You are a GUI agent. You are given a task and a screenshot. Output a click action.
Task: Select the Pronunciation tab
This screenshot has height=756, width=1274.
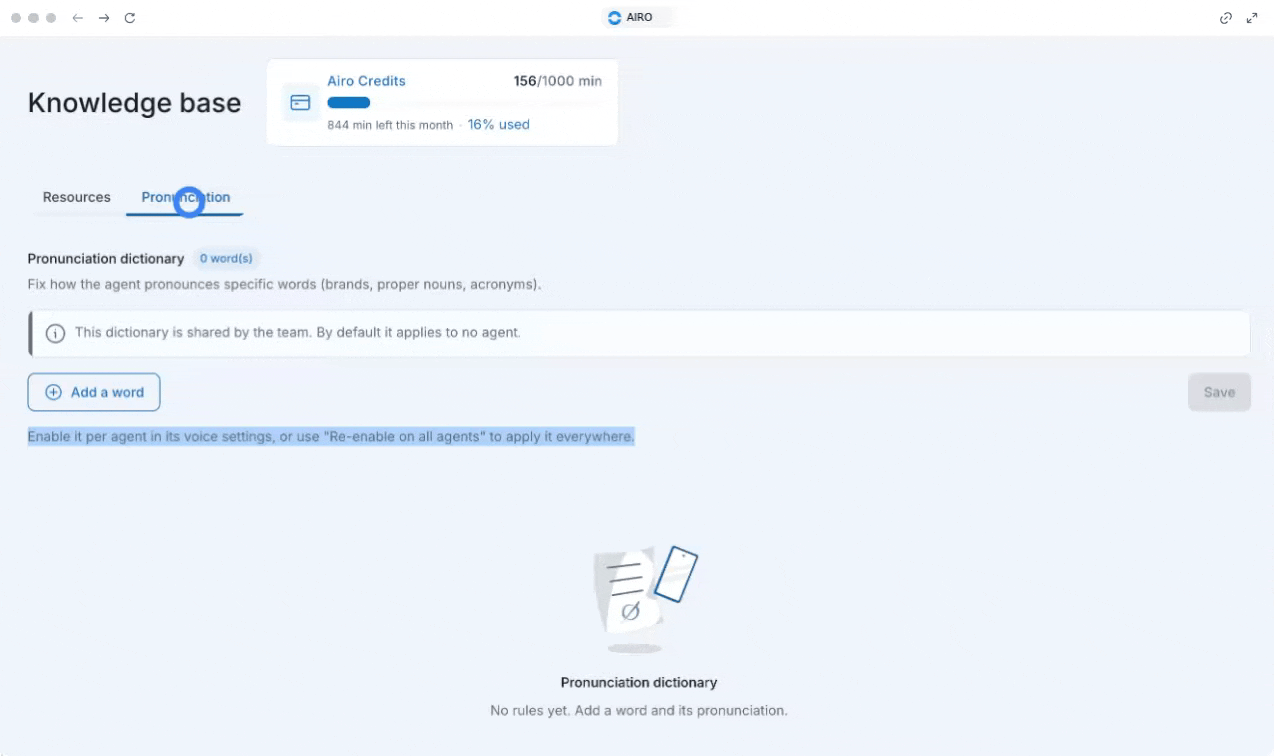pos(186,197)
